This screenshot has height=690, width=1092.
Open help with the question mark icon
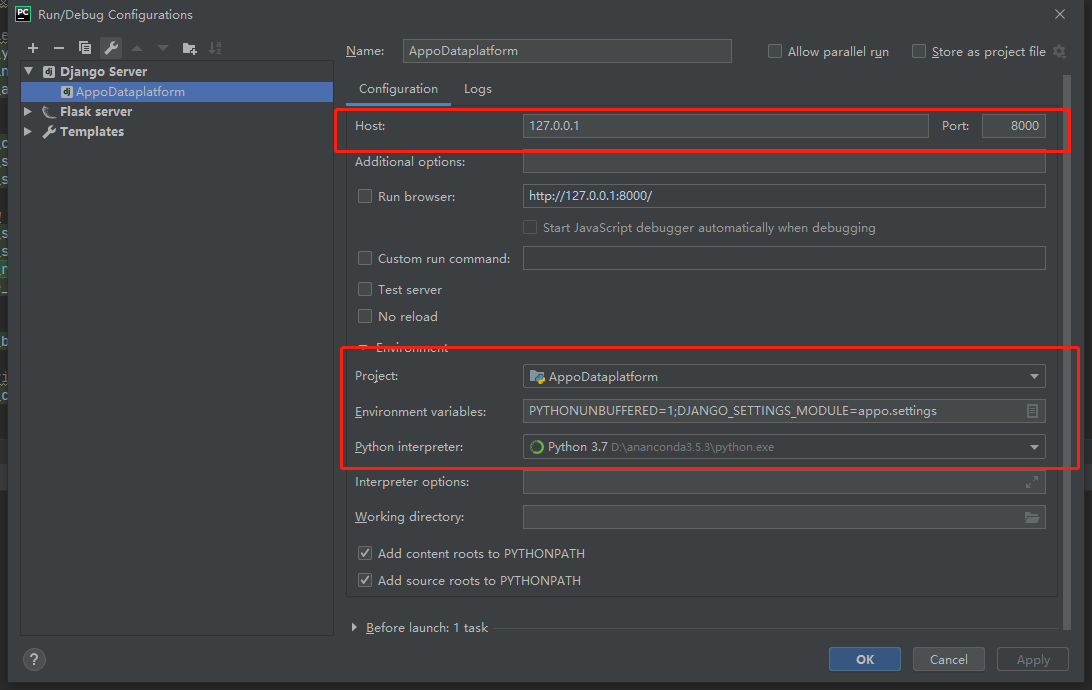[34, 659]
